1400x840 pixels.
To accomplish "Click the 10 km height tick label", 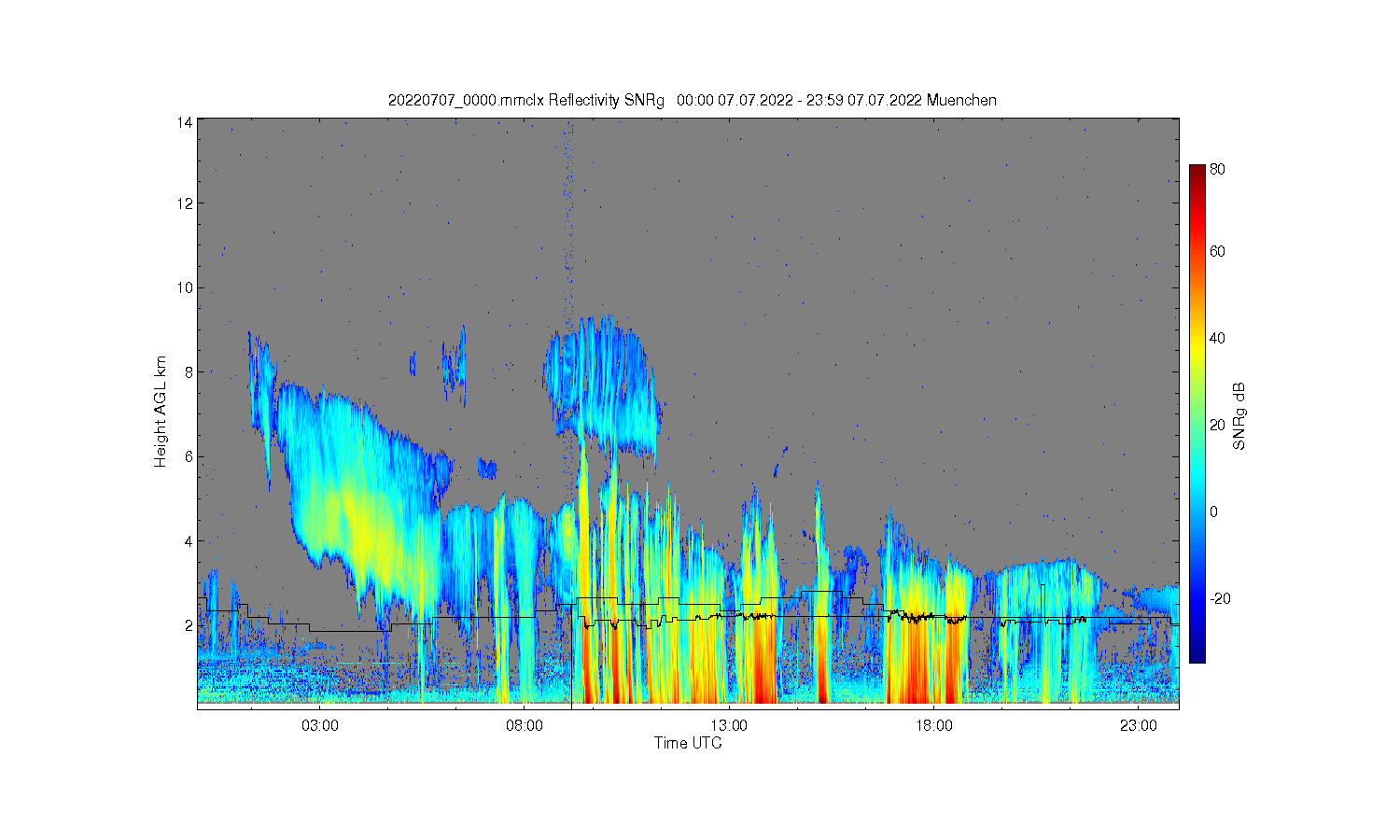I will pyautogui.click(x=185, y=287).
